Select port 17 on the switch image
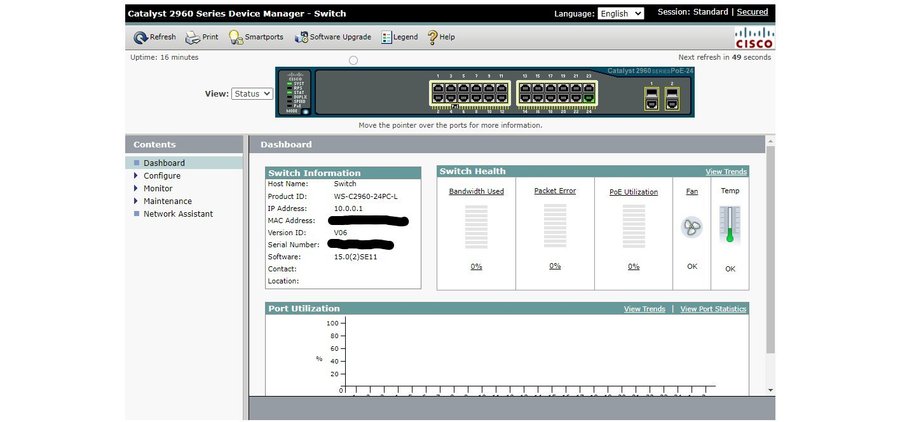This screenshot has width=900, height=422. [550, 88]
